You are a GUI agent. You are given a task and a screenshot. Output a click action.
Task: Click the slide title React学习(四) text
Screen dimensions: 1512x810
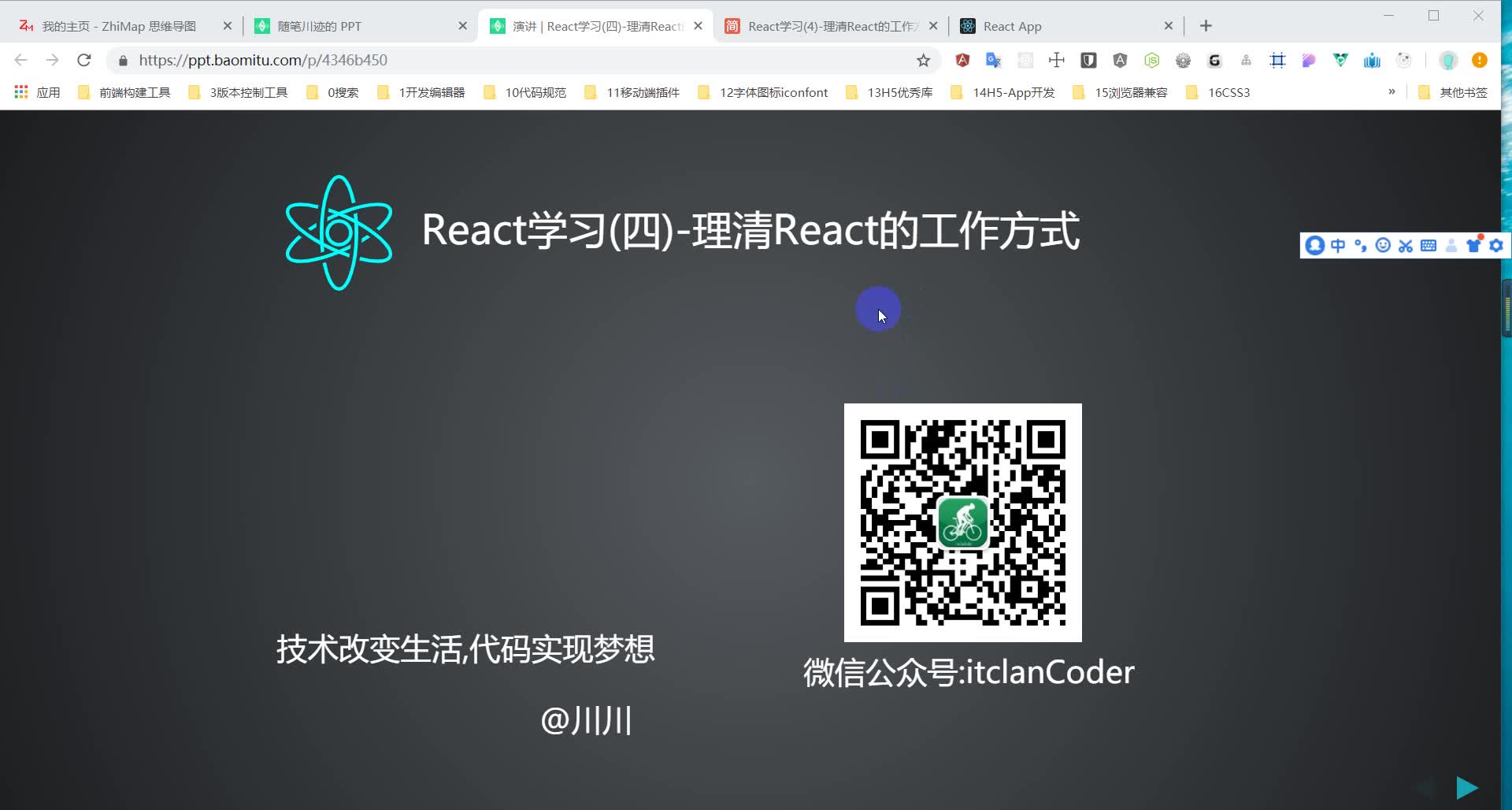click(x=750, y=230)
